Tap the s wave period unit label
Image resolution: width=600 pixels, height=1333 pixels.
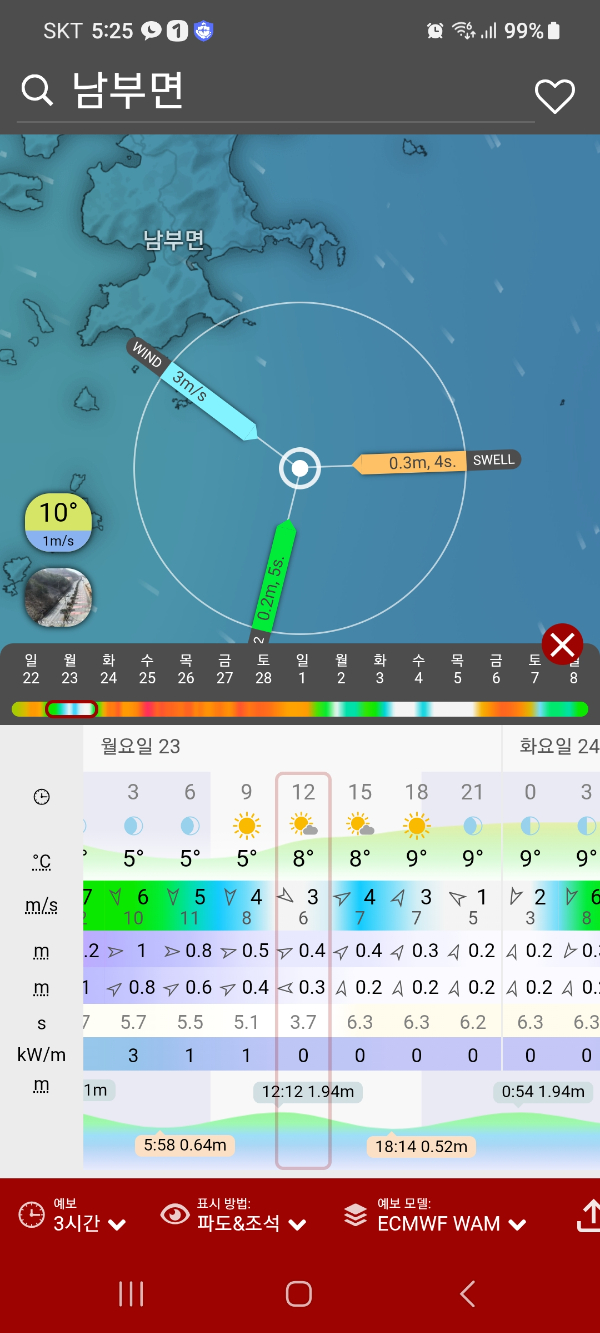(x=41, y=1023)
